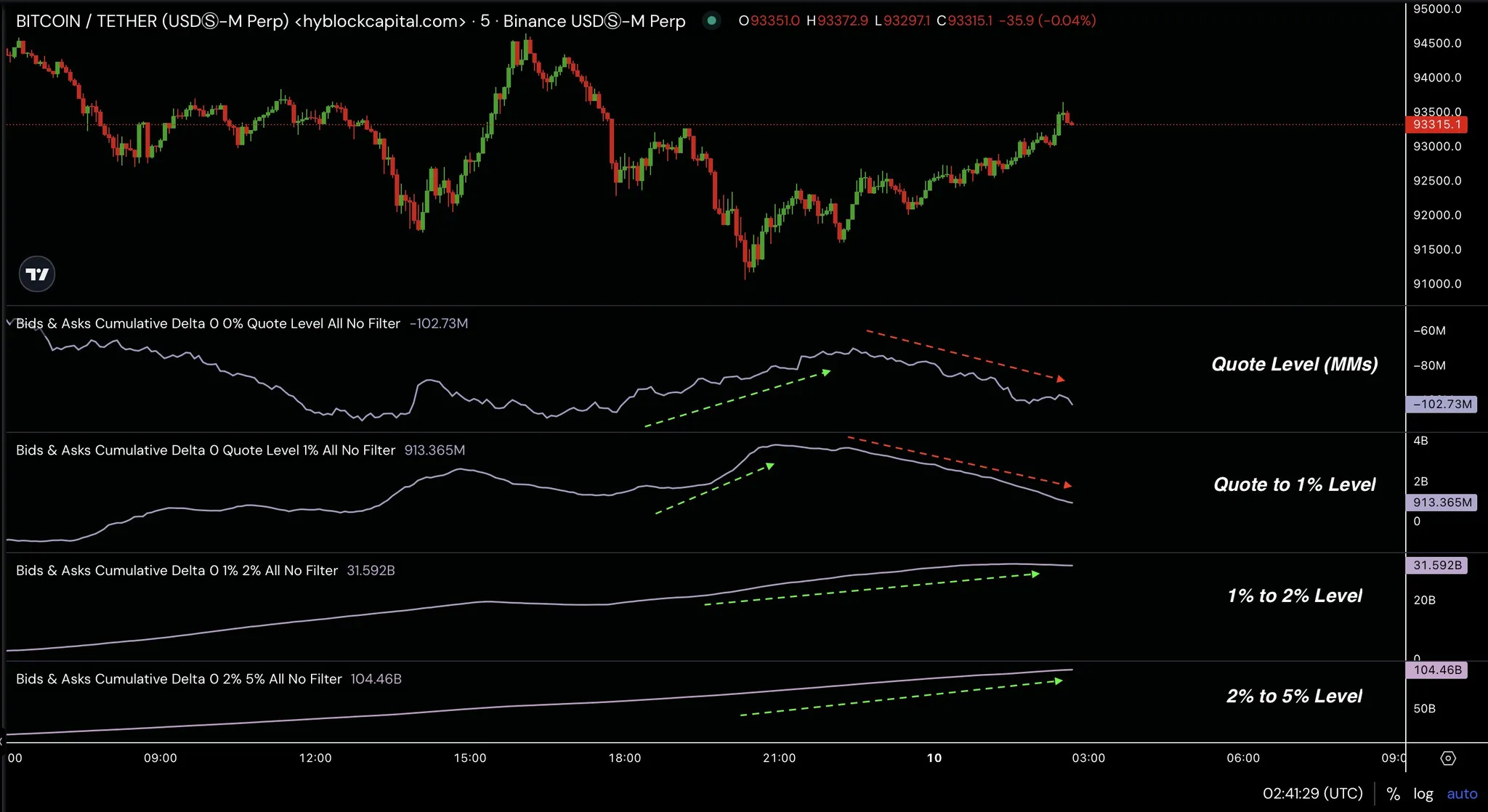Click the left edge panel arrow
This screenshot has width=1488, height=812.
(x=2, y=741)
